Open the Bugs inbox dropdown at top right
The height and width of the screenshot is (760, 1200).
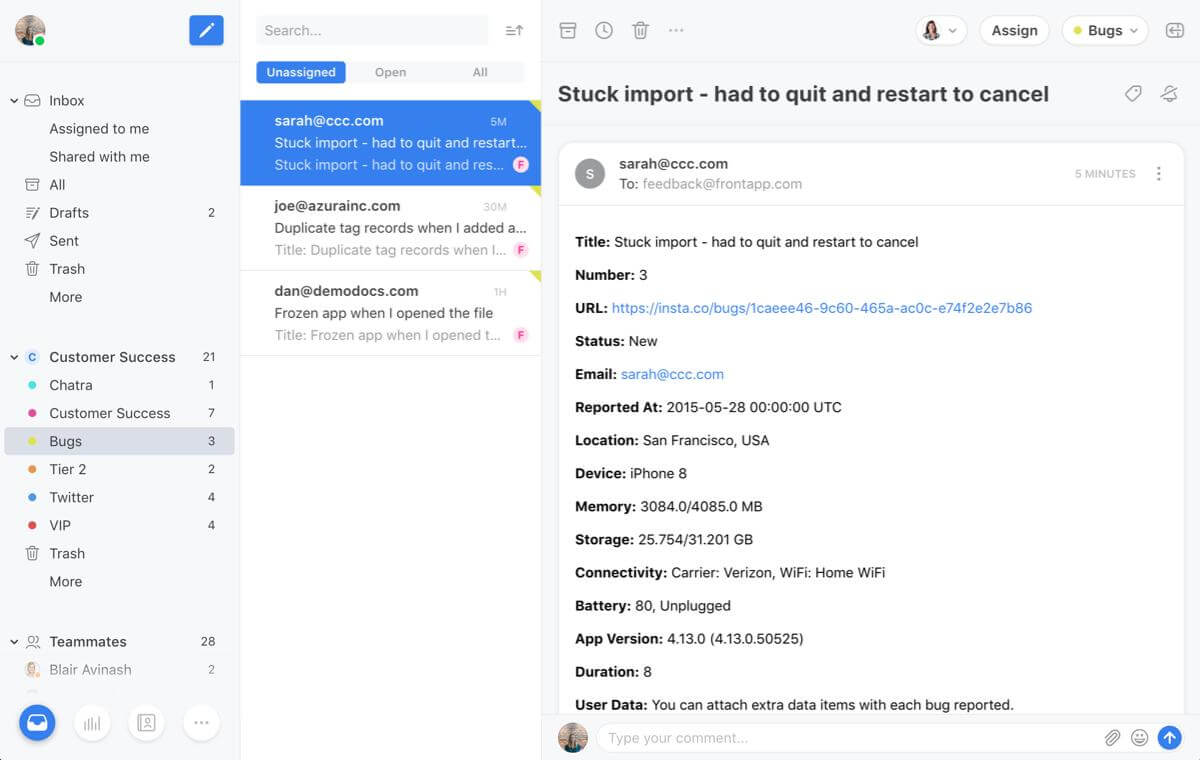coord(1105,30)
